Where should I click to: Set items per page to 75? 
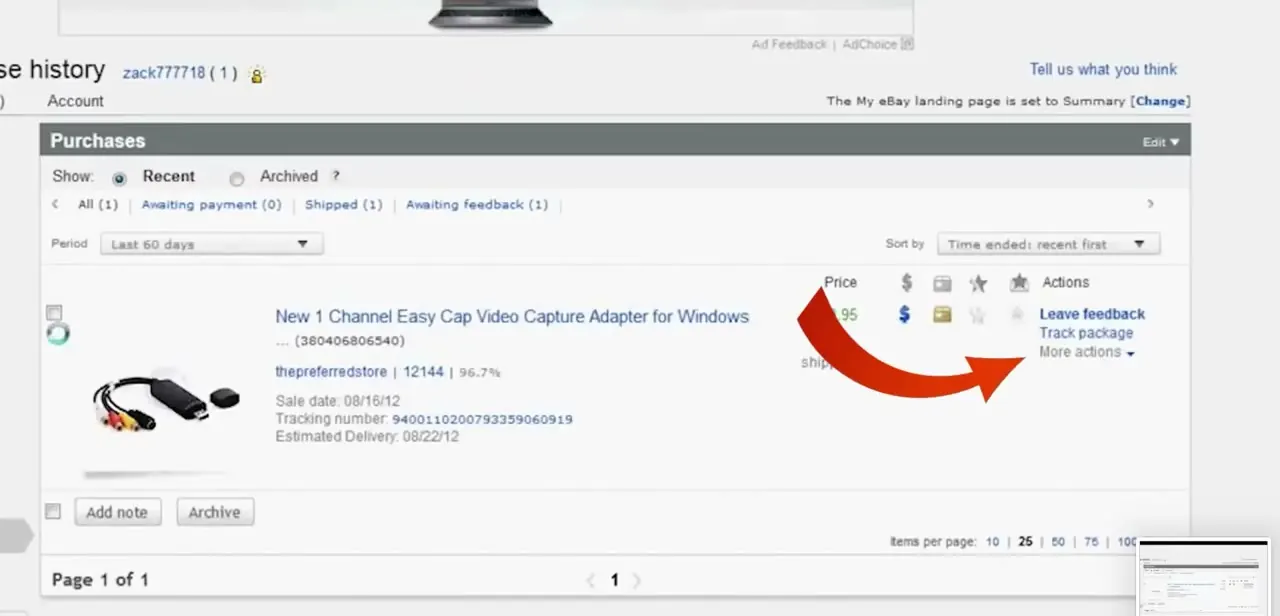tap(1091, 542)
